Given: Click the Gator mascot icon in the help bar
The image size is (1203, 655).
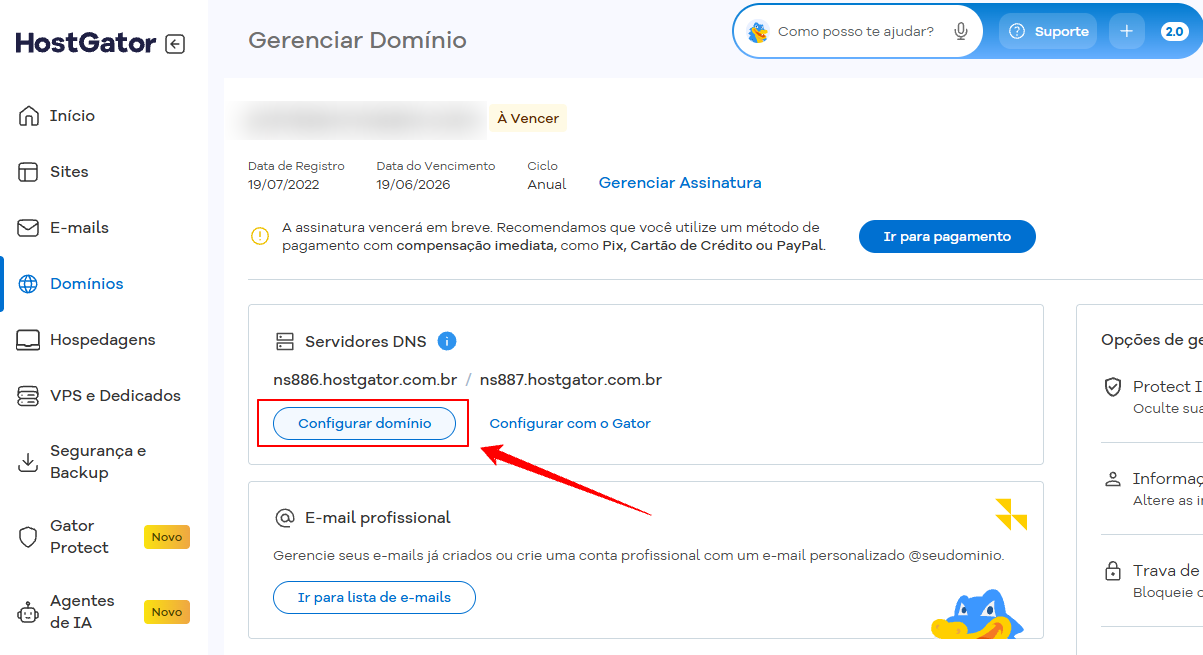Looking at the screenshot, I should (758, 32).
